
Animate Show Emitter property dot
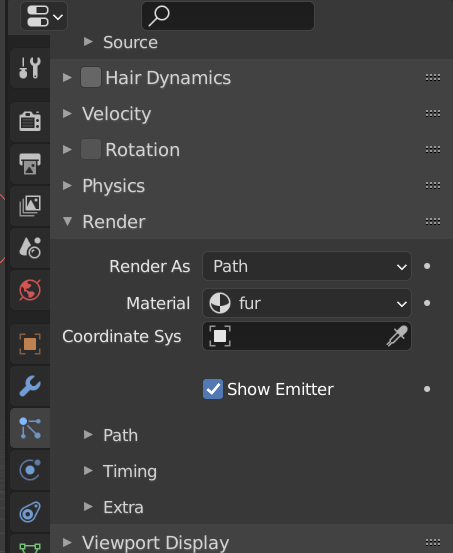(x=427, y=389)
